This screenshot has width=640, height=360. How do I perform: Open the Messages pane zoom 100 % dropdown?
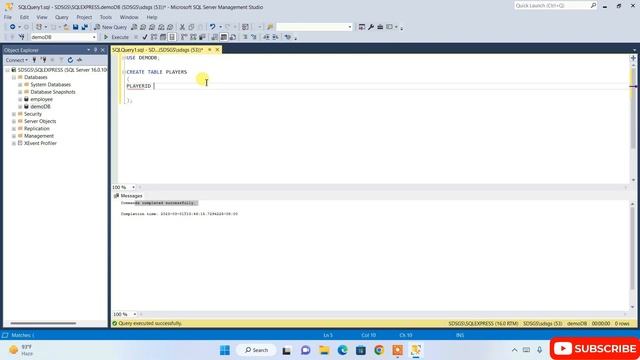click(x=134, y=314)
